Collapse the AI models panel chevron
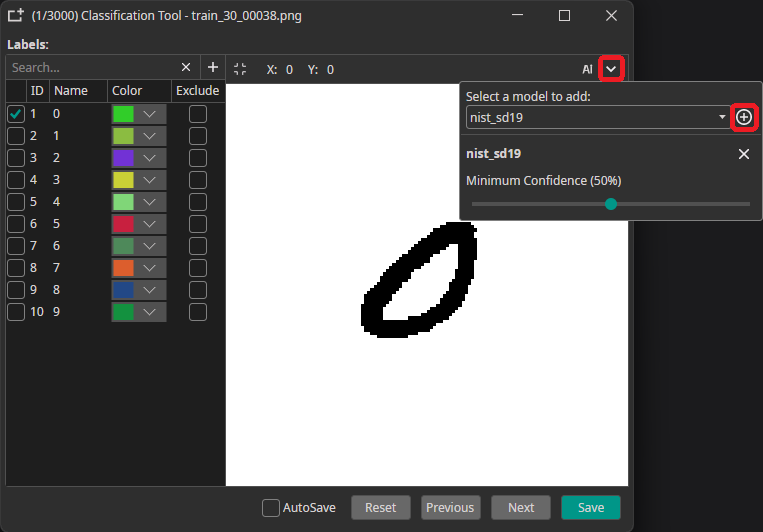The image size is (763, 532). pyautogui.click(x=611, y=69)
